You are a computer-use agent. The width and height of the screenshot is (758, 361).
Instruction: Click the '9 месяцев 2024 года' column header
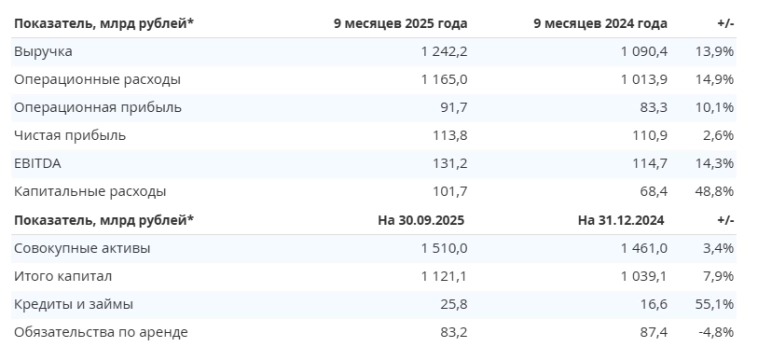tap(600, 24)
